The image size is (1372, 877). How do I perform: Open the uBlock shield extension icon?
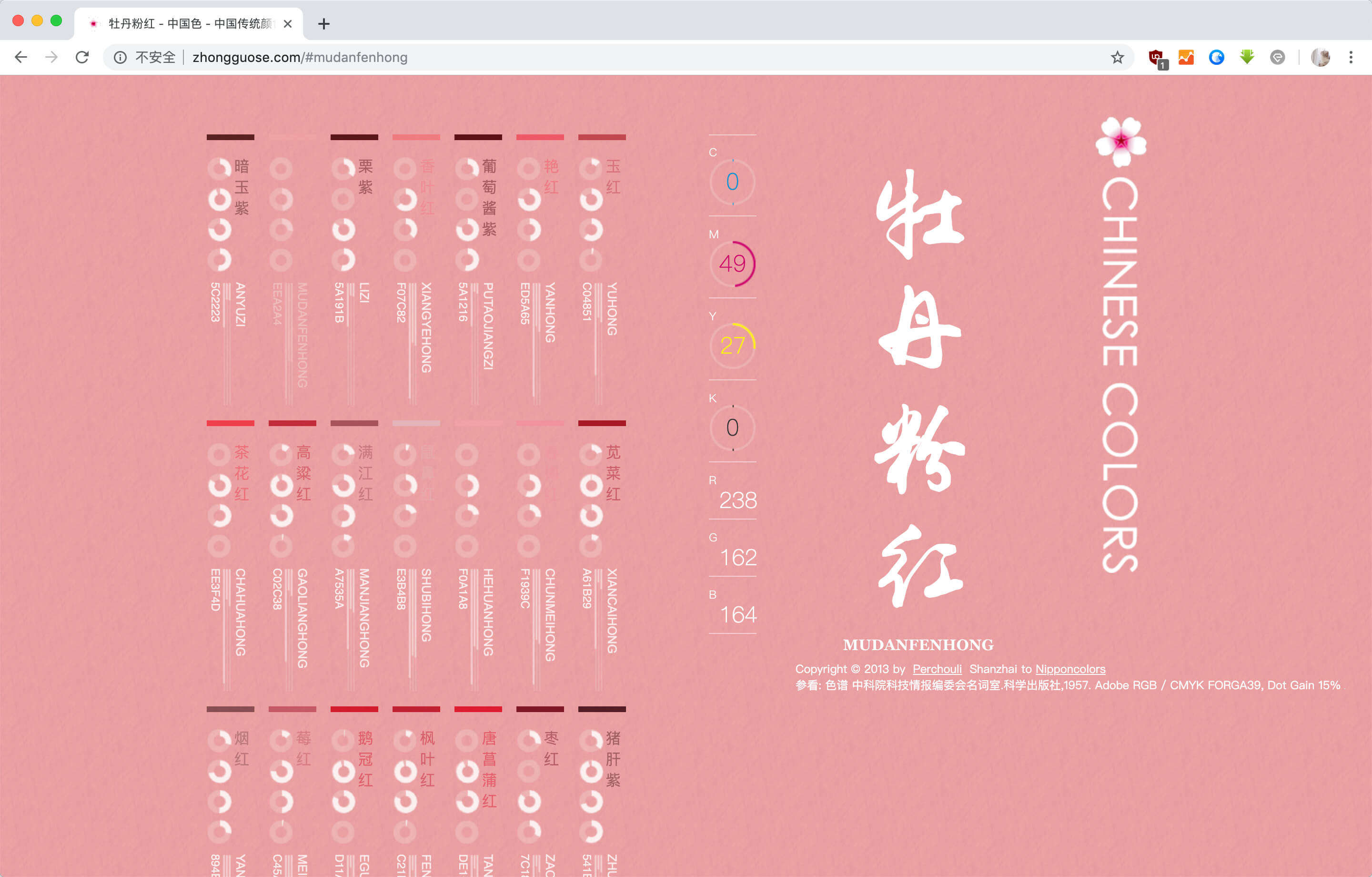[x=1157, y=58]
